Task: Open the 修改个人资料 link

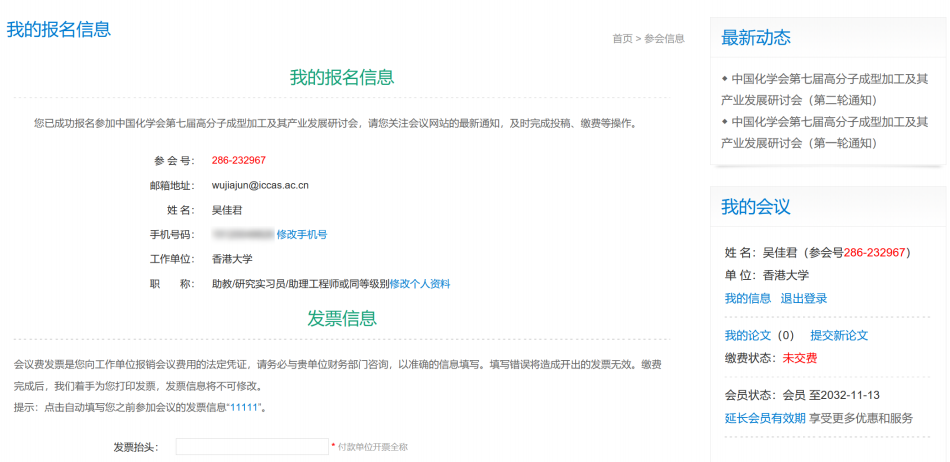Action: [x=420, y=284]
